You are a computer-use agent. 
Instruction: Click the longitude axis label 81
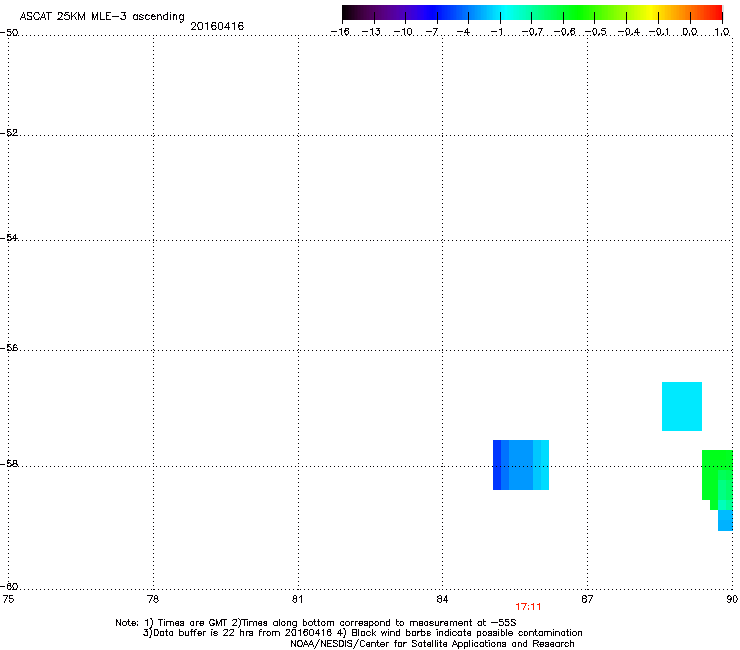[x=297, y=599]
